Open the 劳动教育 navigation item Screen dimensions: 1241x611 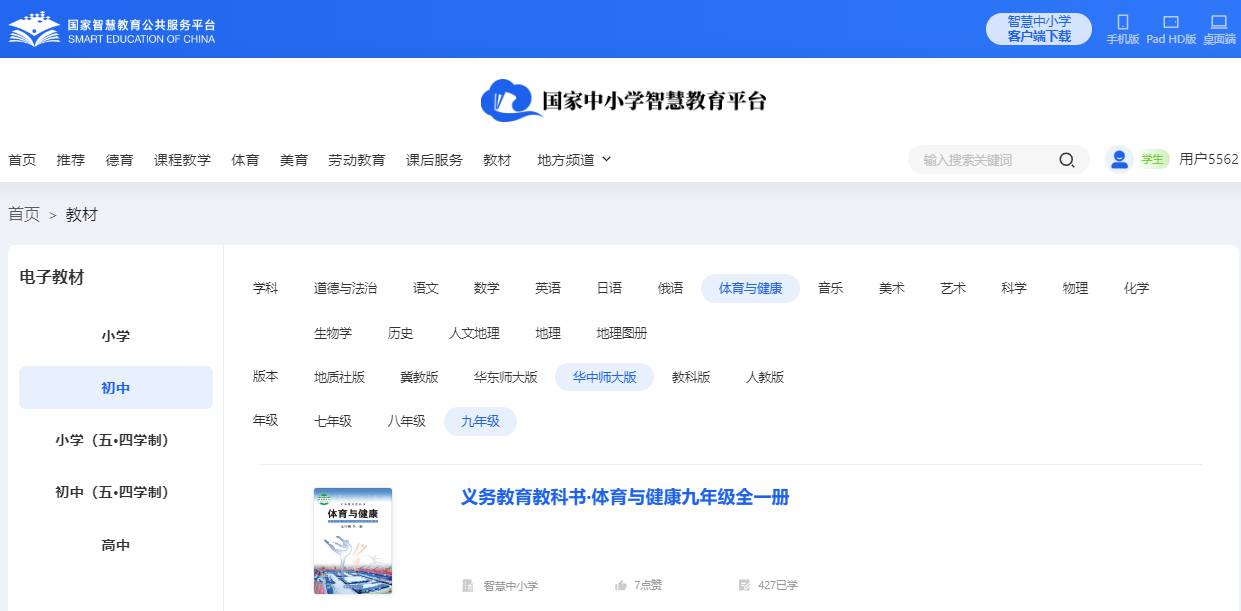[357, 160]
